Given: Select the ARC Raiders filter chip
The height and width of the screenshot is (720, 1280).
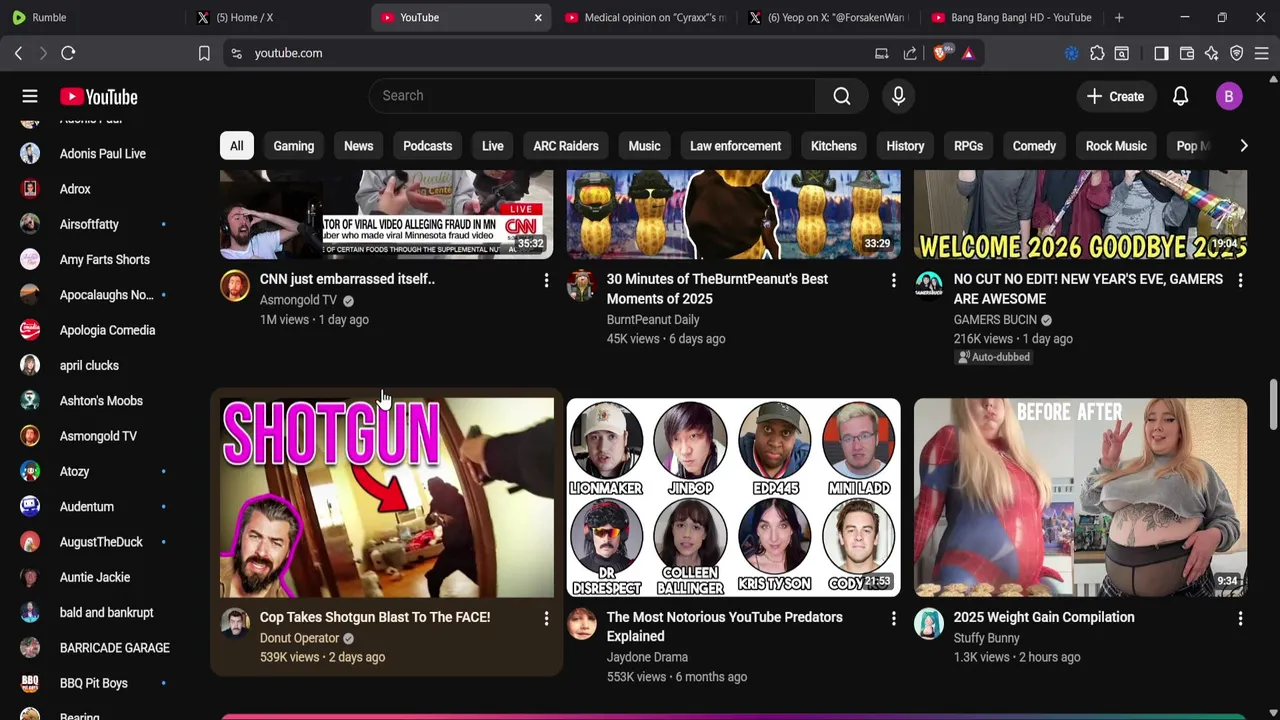Looking at the screenshot, I should click(566, 146).
